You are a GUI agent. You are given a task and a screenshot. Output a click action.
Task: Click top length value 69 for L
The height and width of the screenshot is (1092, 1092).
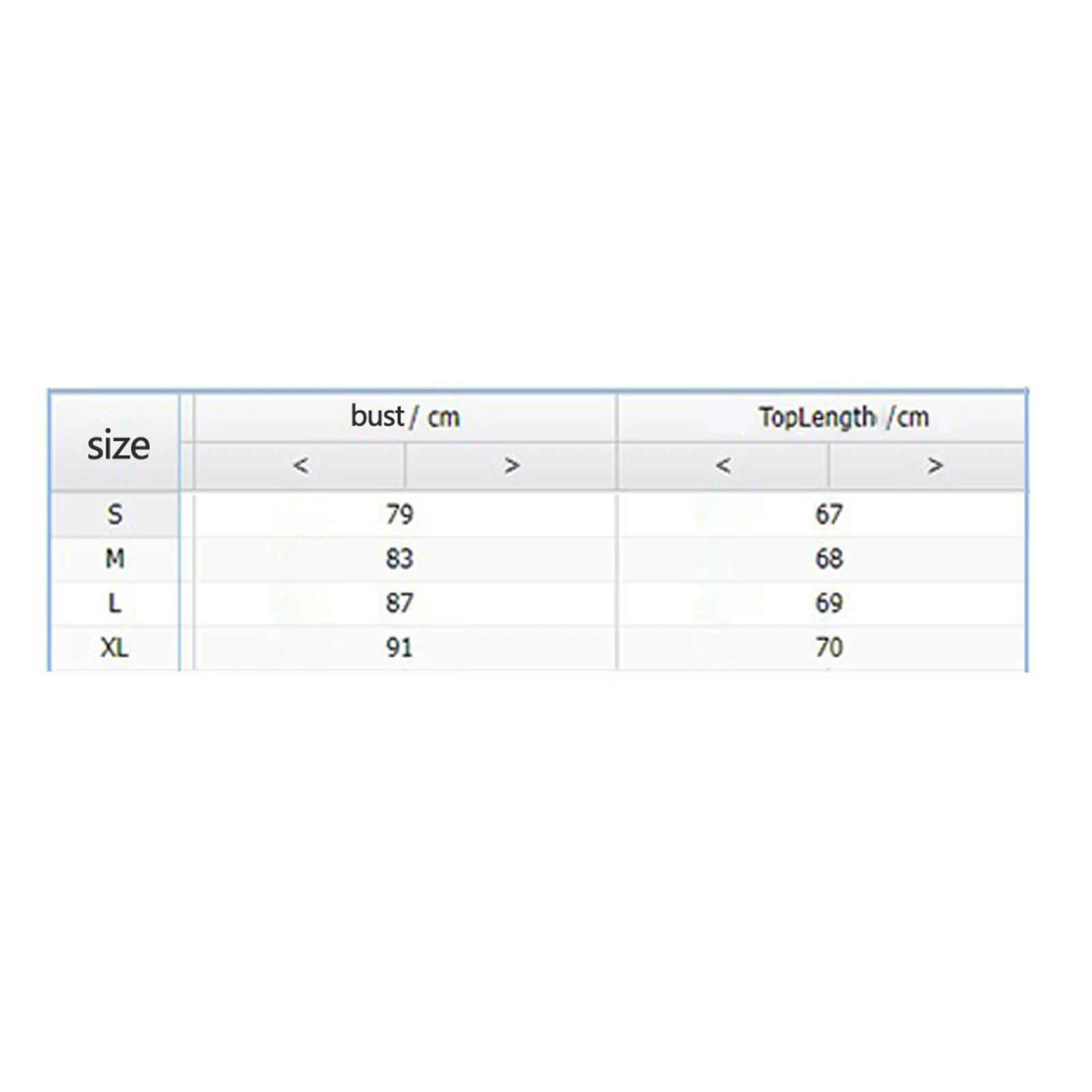pos(829,604)
